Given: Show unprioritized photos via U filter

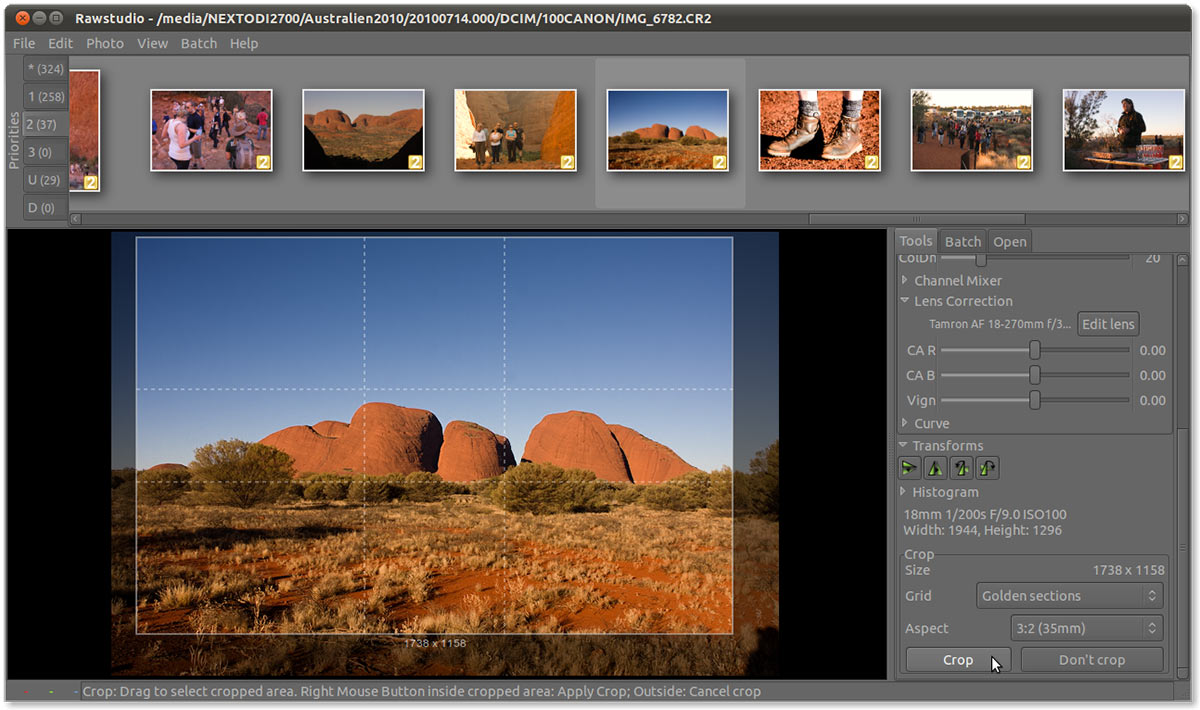Looking at the screenshot, I should pos(44,180).
